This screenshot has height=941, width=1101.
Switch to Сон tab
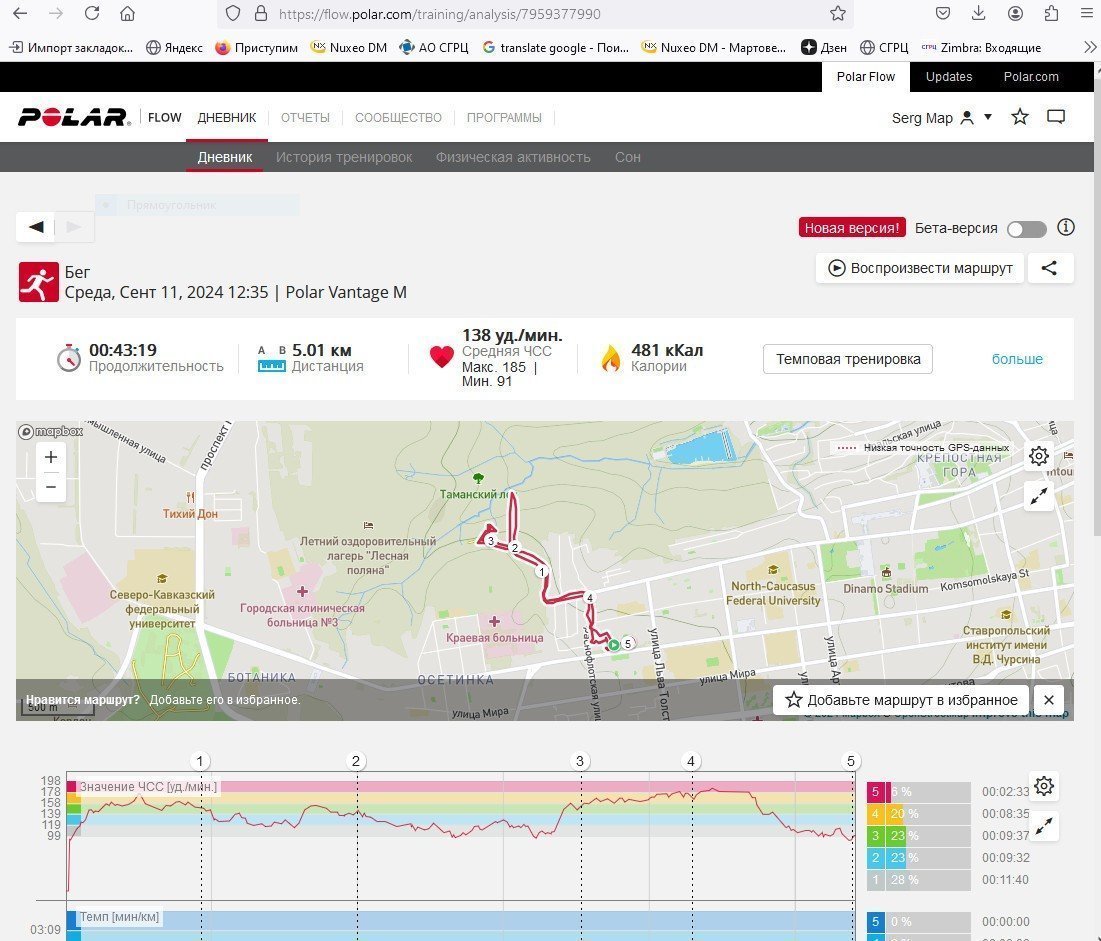(x=628, y=157)
